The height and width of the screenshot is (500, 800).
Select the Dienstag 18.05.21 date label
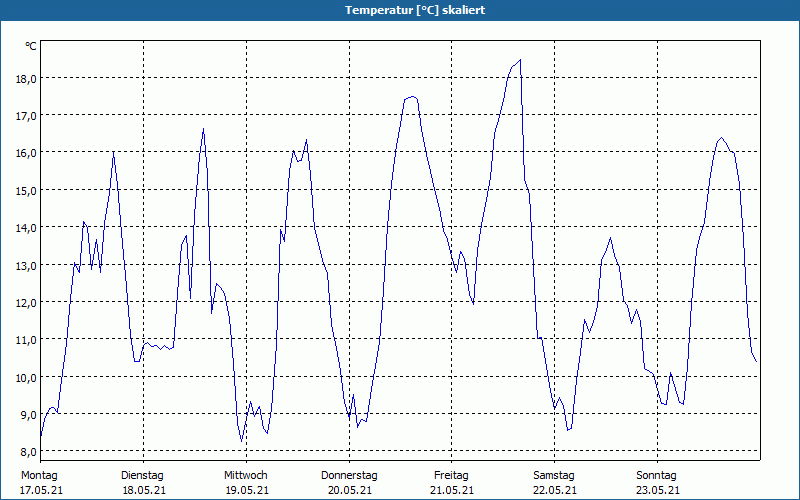[x=143, y=483]
